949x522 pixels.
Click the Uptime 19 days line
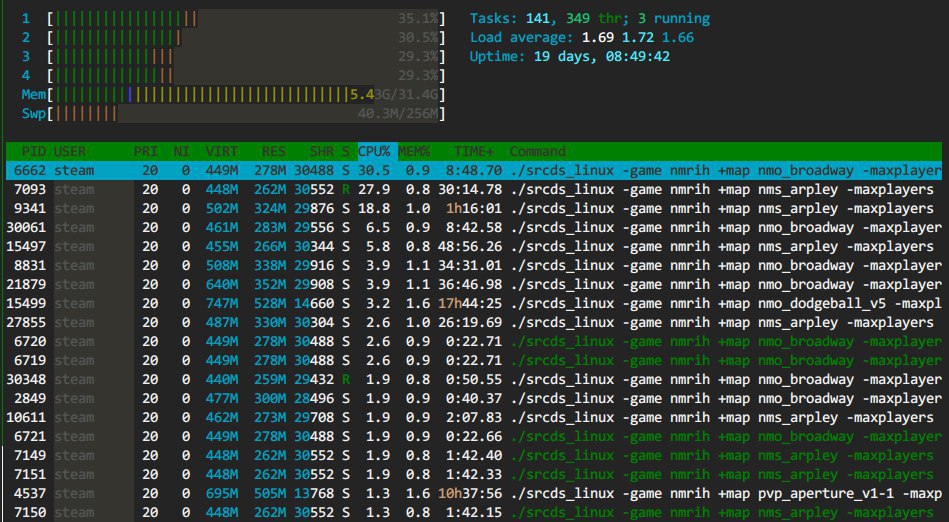point(570,57)
